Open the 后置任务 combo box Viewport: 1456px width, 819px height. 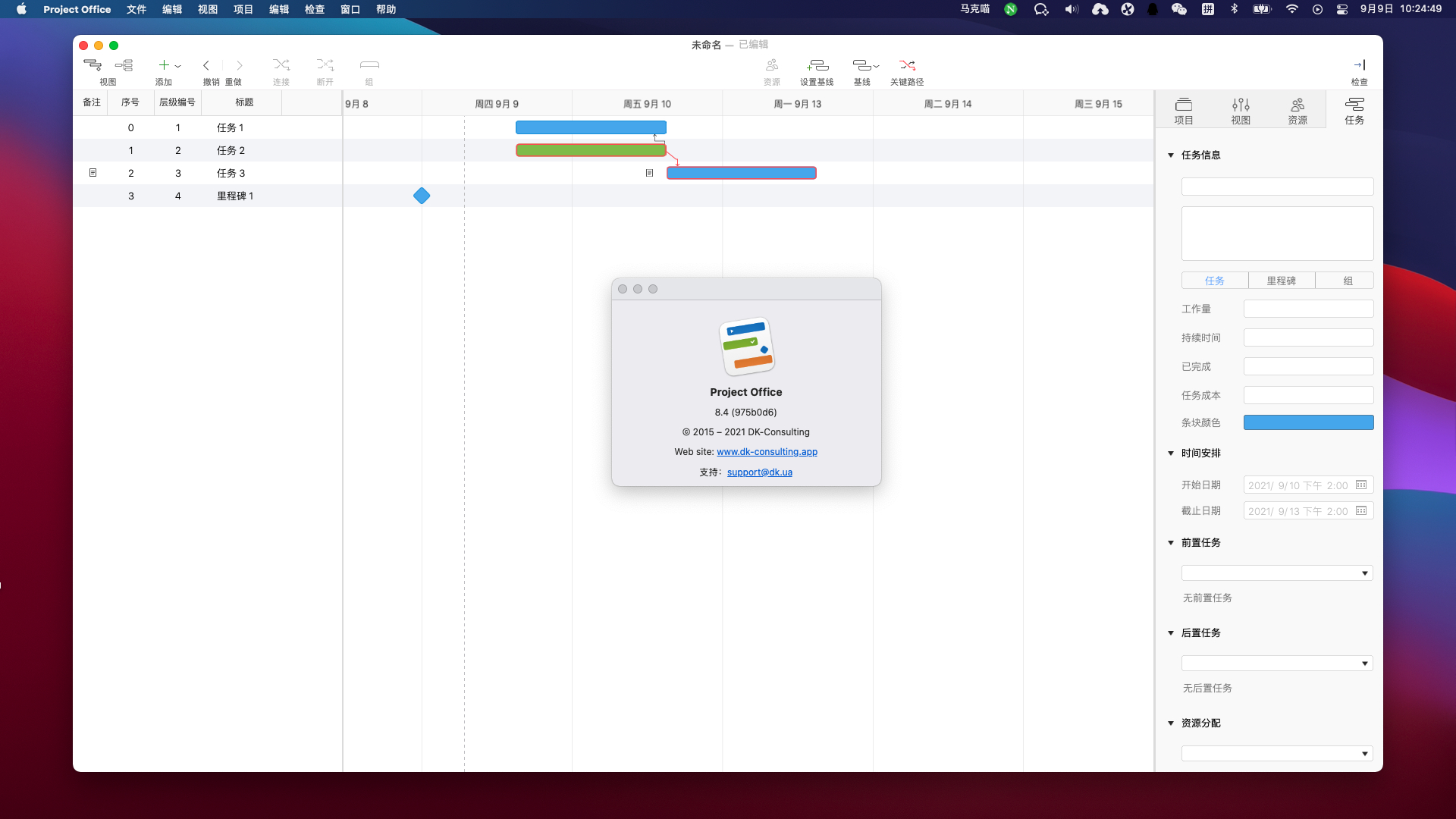[x=1277, y=664]
